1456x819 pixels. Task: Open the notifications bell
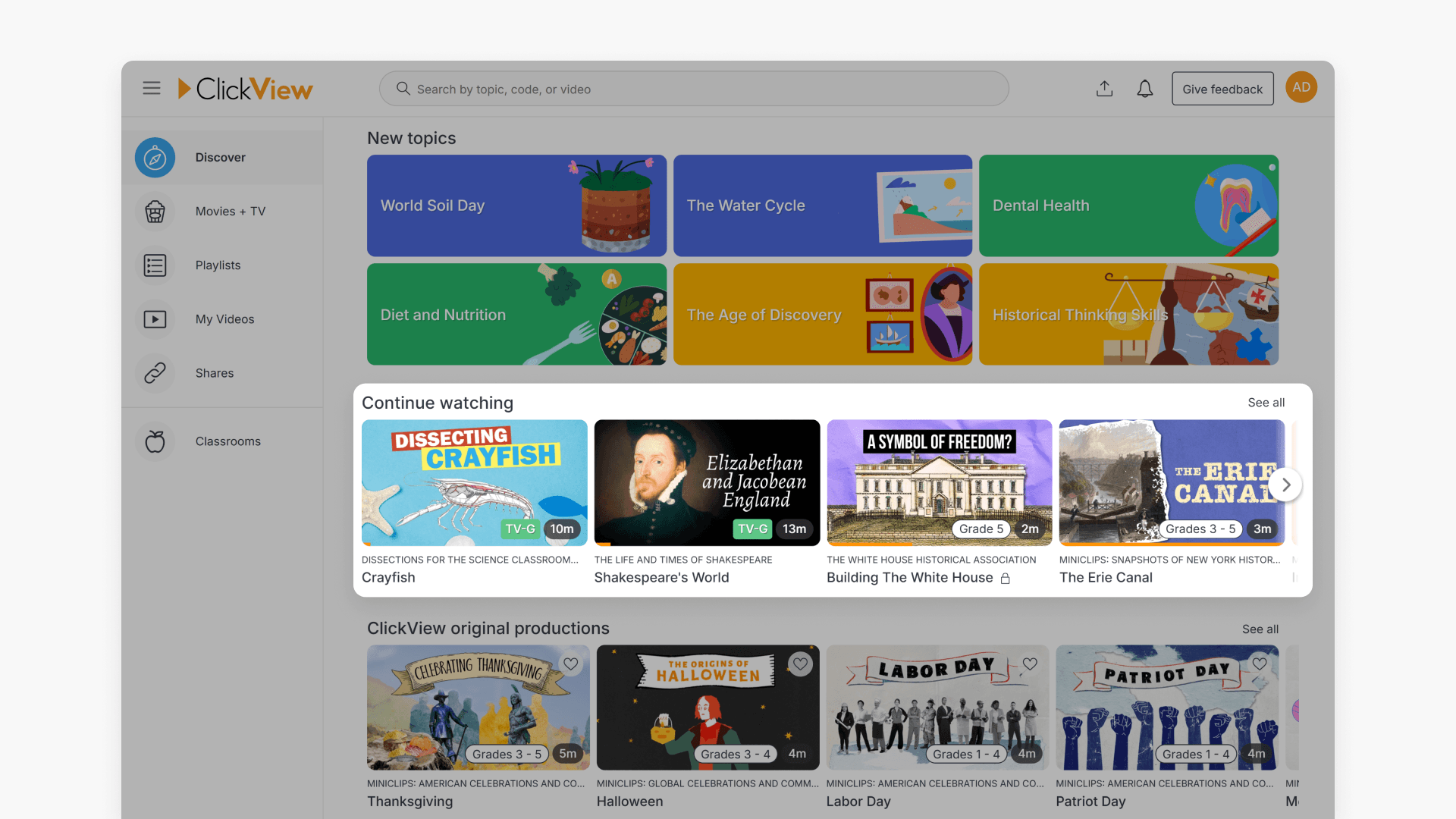tap(1144, 88)
